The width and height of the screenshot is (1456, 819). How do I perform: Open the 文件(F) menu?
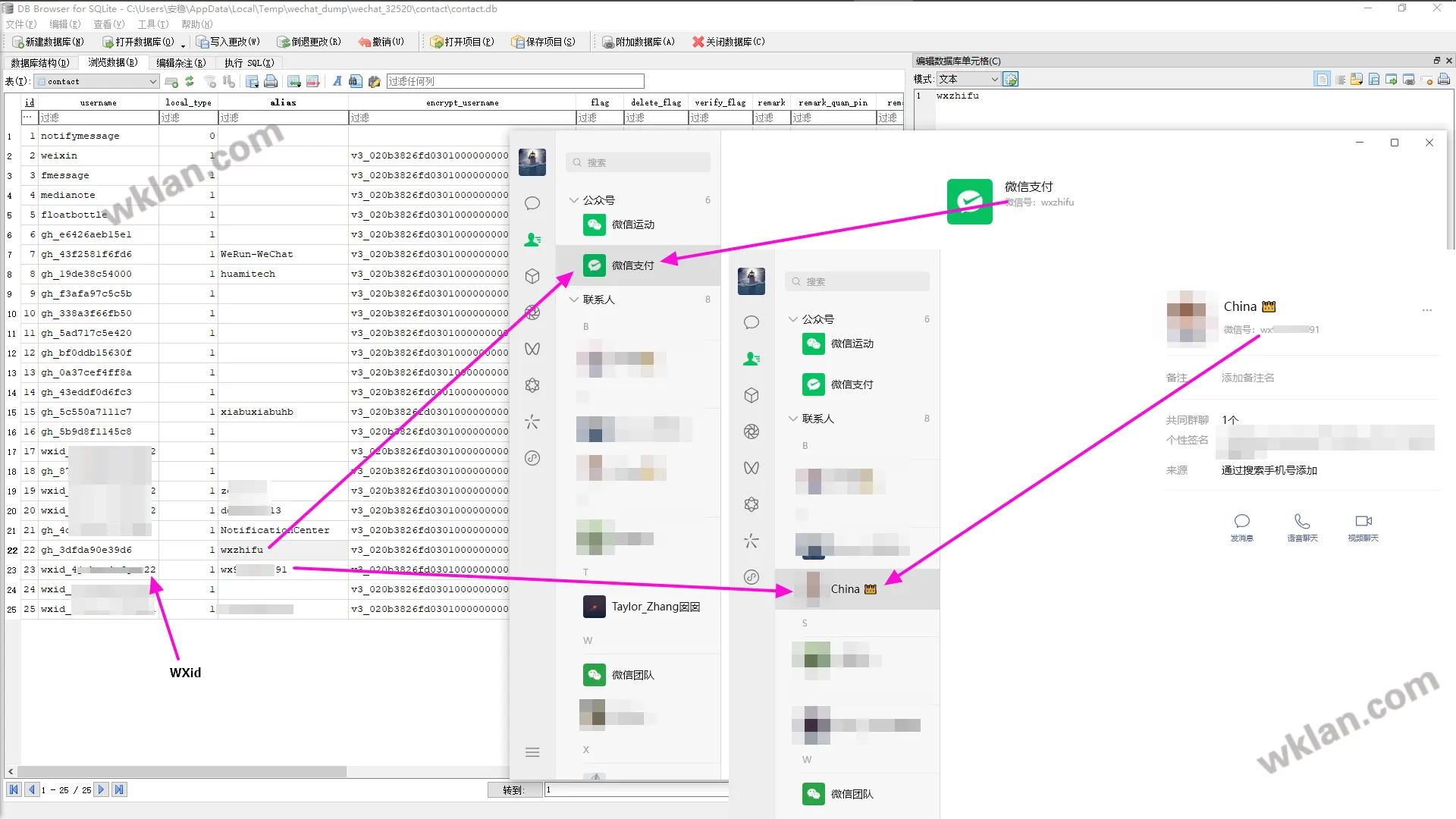point(21,24)
